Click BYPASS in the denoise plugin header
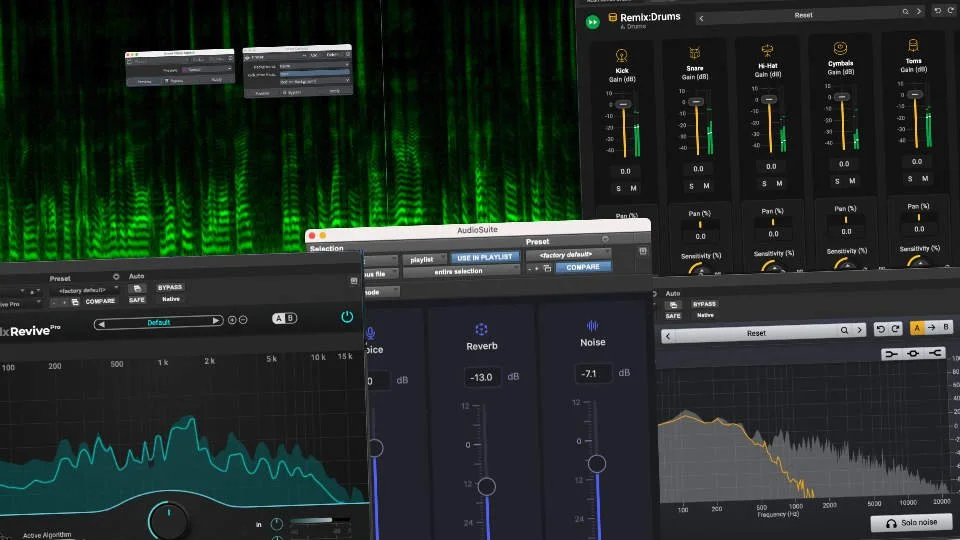960x540 pixels. click(704, 304)
